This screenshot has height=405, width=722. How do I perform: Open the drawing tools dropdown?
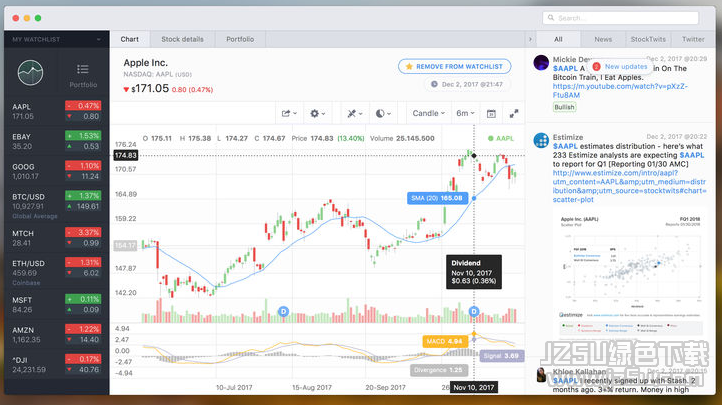pos(355,113)
